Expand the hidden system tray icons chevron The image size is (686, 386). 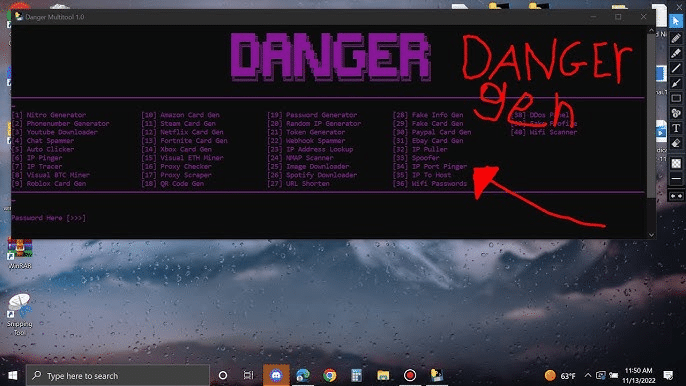588,375
